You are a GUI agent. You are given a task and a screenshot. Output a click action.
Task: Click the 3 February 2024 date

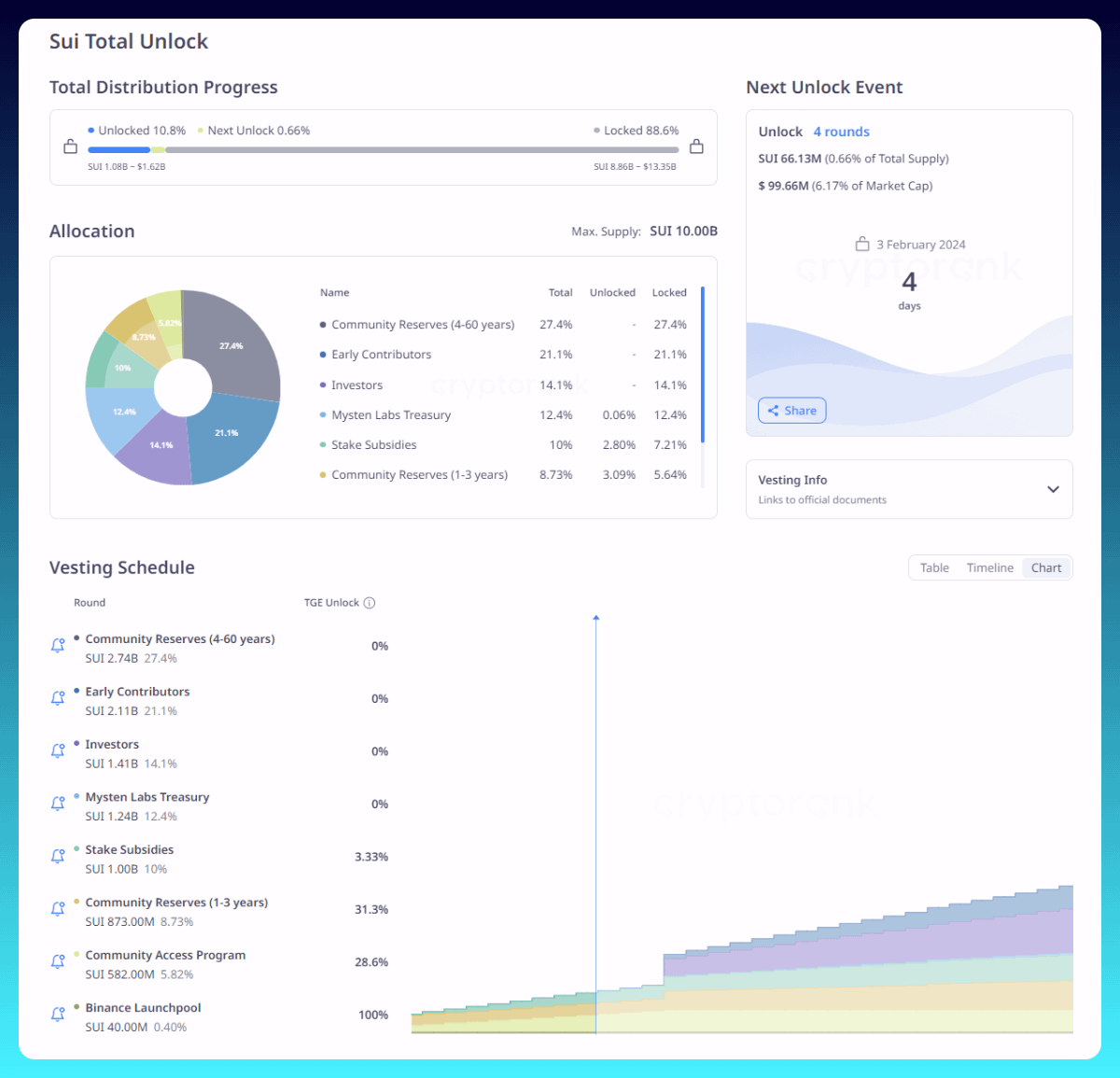coord(921,245)
